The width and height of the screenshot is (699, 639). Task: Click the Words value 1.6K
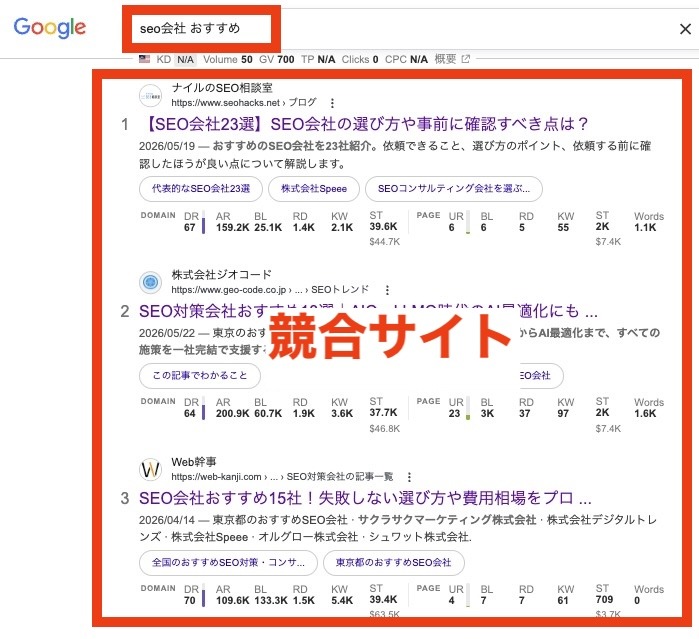click(645, 413)
